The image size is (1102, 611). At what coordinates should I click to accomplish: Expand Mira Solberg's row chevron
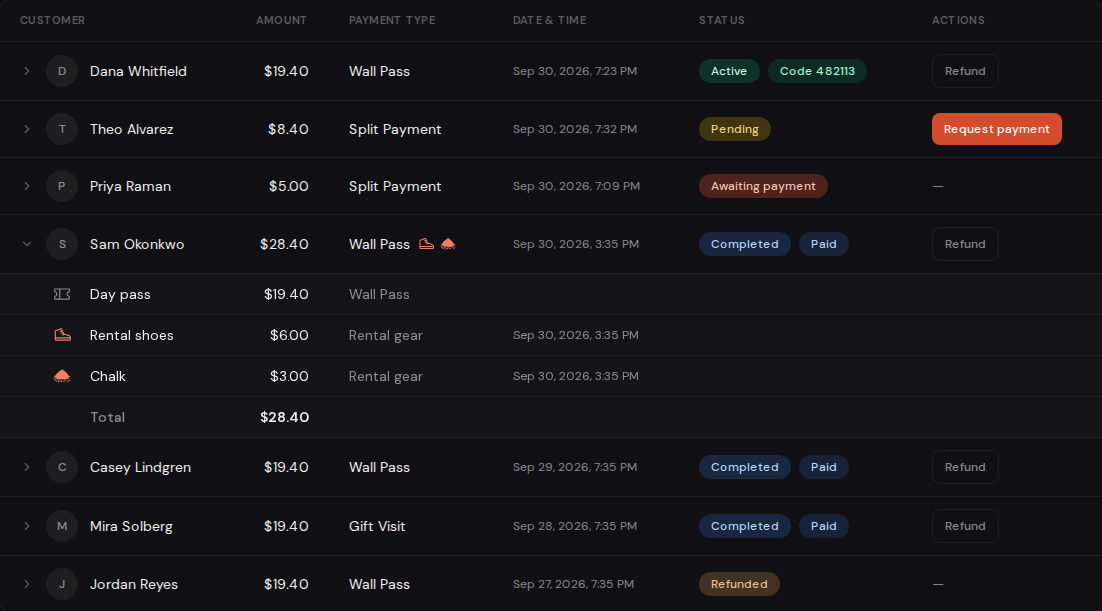pyautogui.click(x=27, y=526)
